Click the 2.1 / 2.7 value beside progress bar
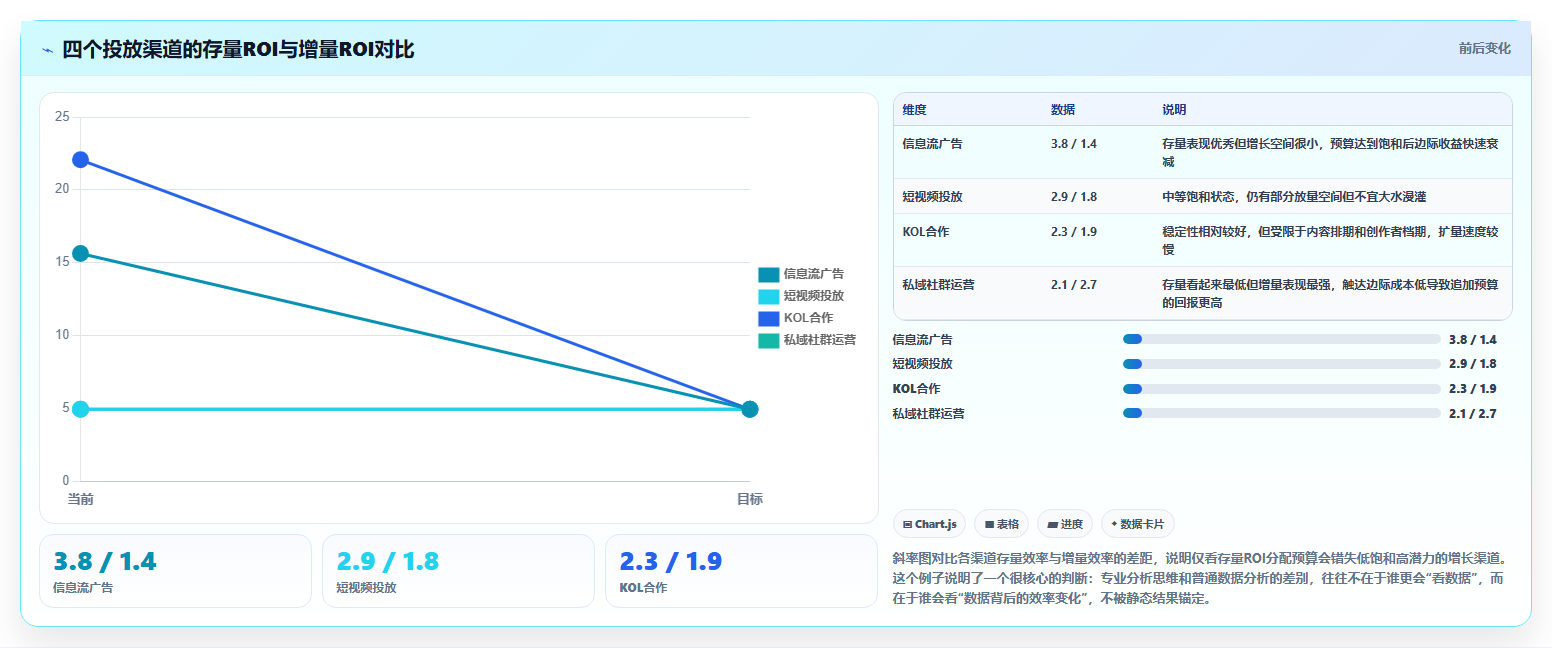Screen dimensions: 1552x648 [1473, 413]
